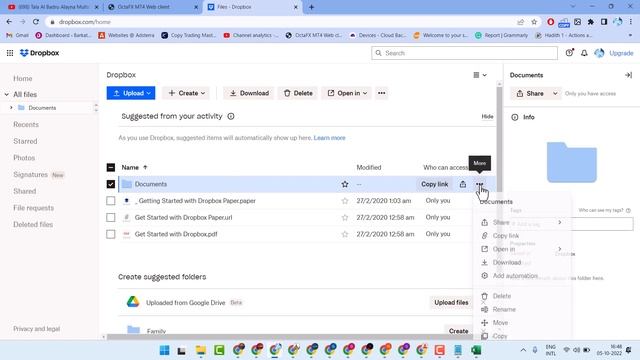Click into the Dropbox search field

coord(464,53)
